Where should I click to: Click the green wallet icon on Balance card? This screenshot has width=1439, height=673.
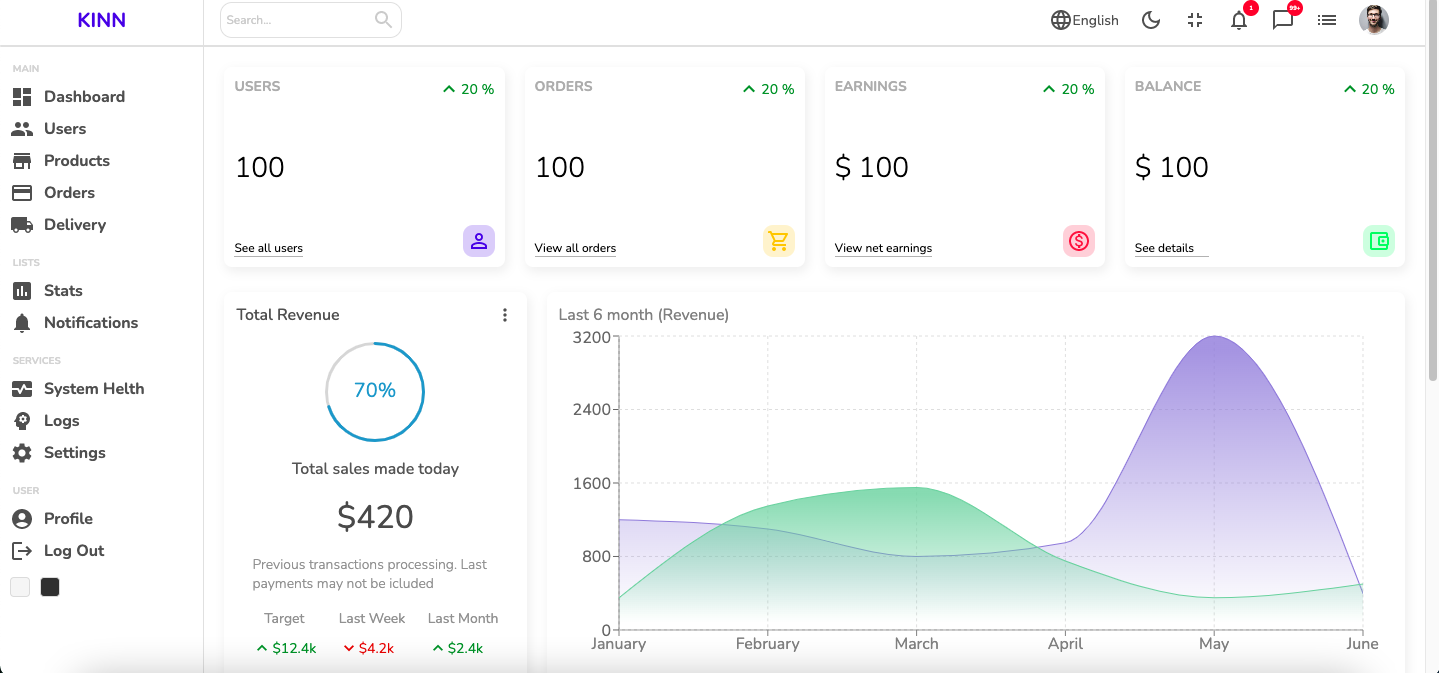(1379, 241)
